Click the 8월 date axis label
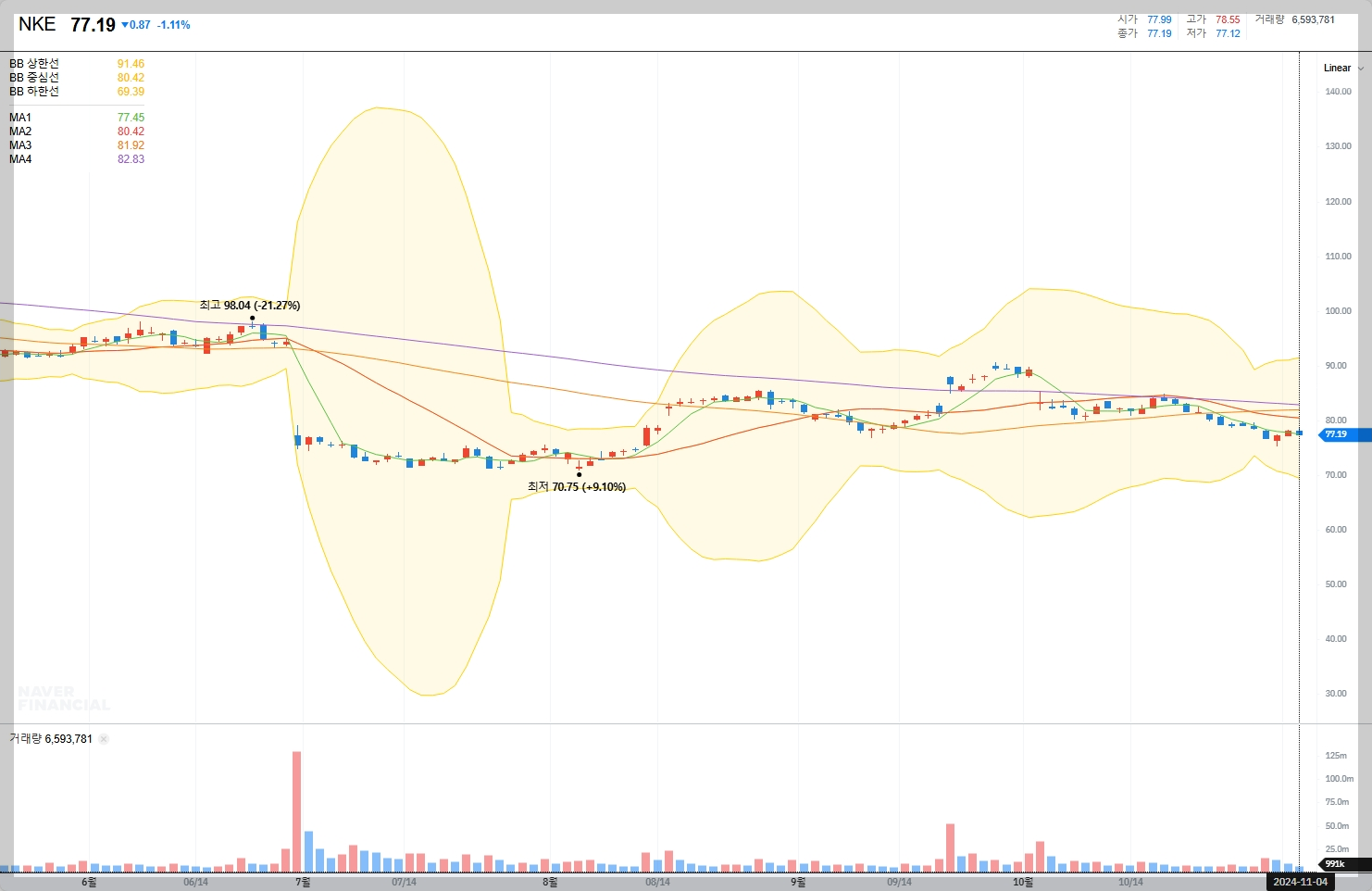 point(550,882)
